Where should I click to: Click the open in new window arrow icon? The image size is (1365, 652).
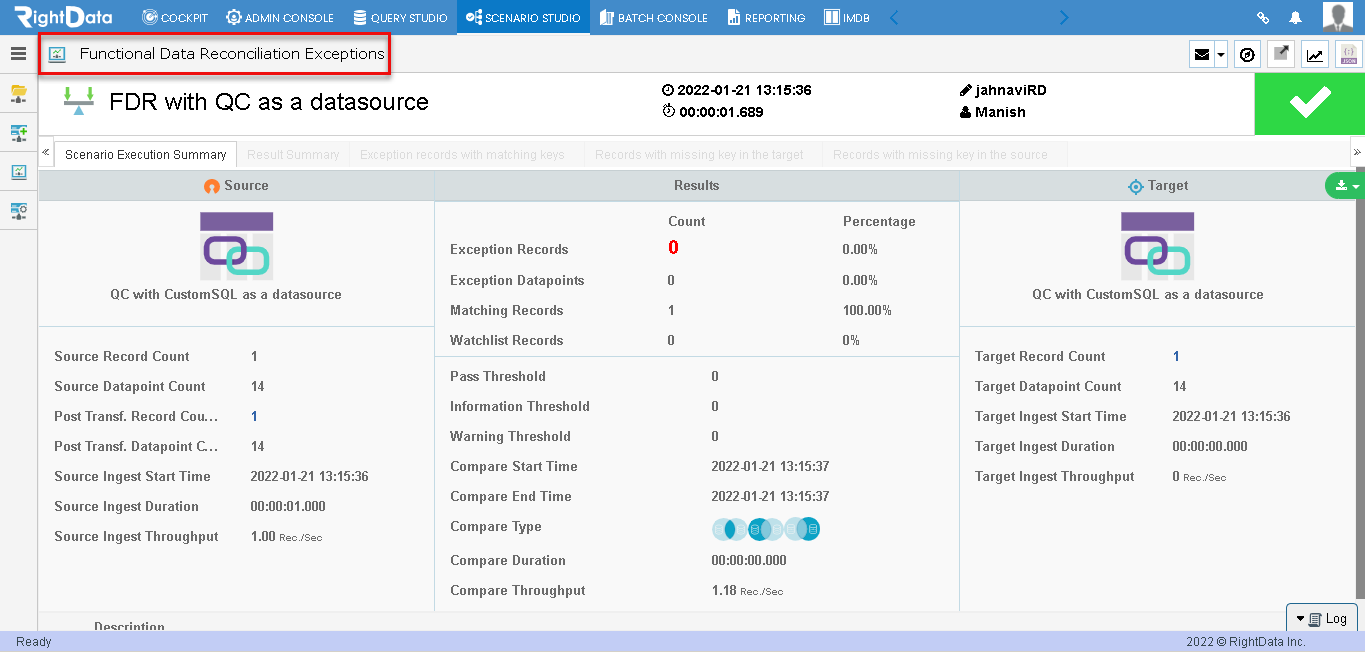1281,54
